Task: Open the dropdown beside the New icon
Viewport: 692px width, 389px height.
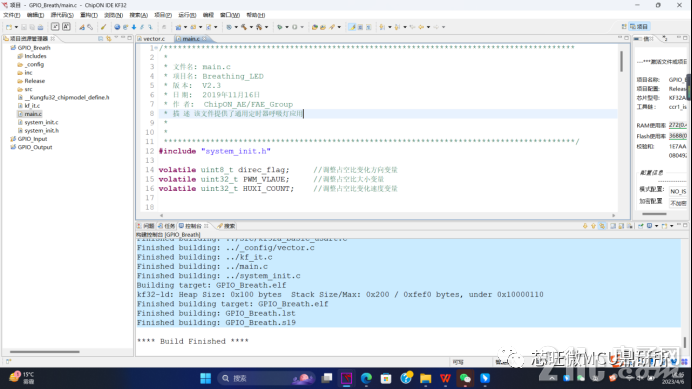Action: click(16, 27)
